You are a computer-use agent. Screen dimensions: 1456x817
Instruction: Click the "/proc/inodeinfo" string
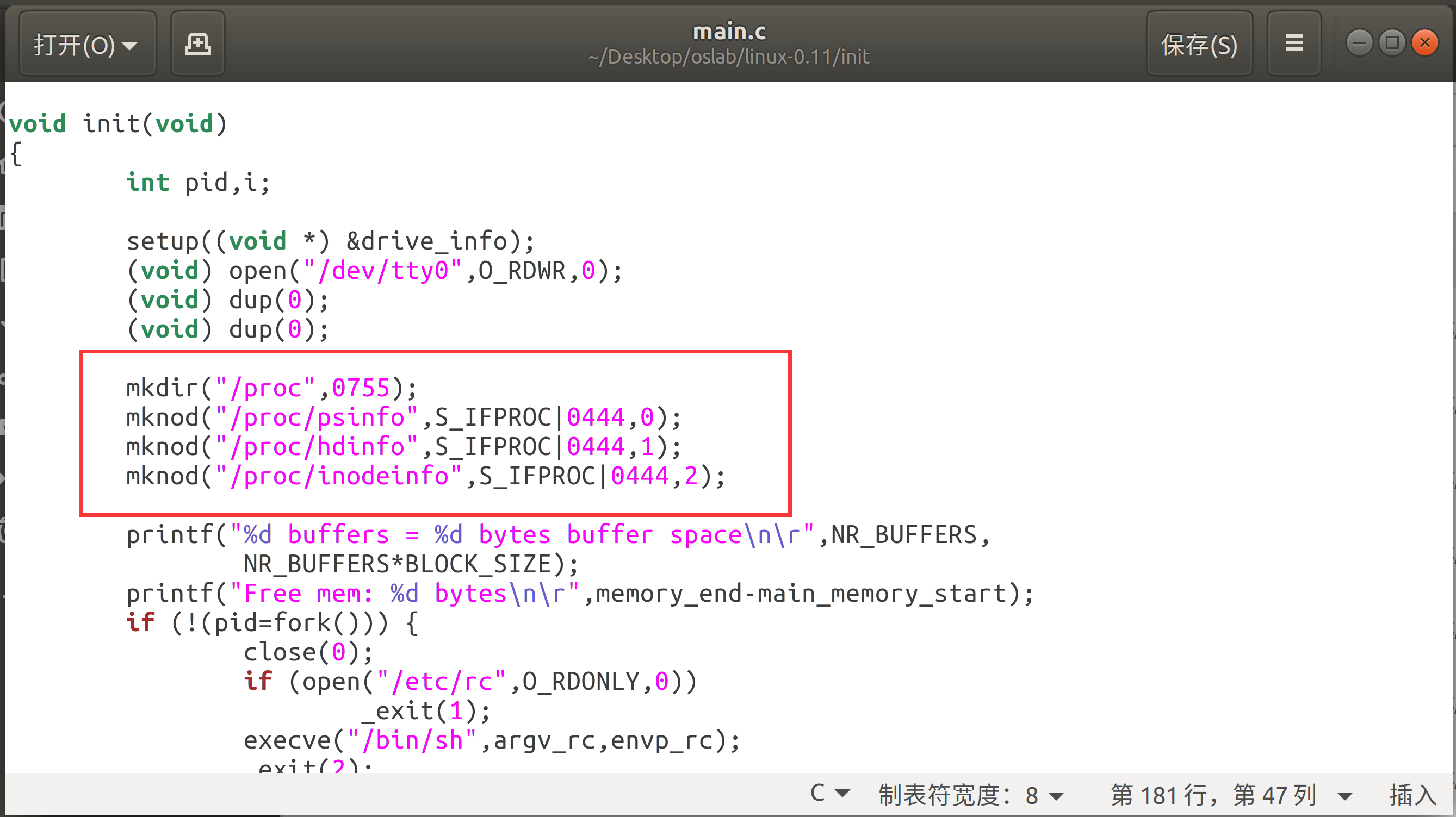338,476
